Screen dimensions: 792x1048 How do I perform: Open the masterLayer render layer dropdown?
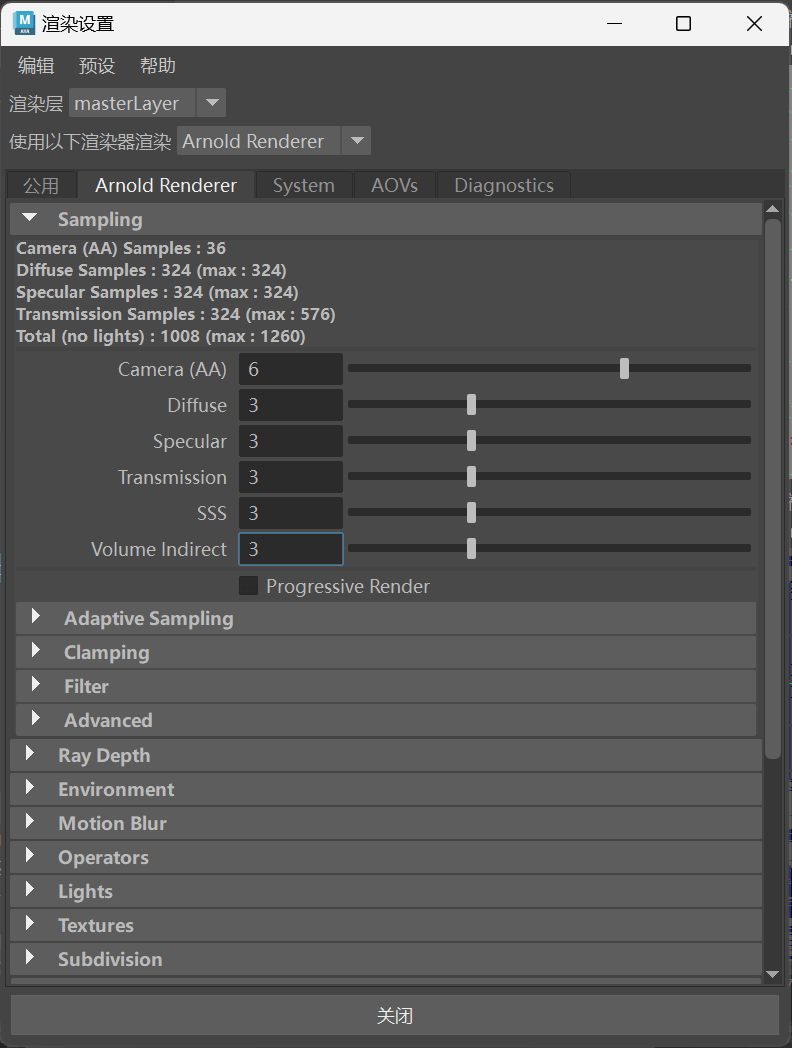tap(147, 103)
